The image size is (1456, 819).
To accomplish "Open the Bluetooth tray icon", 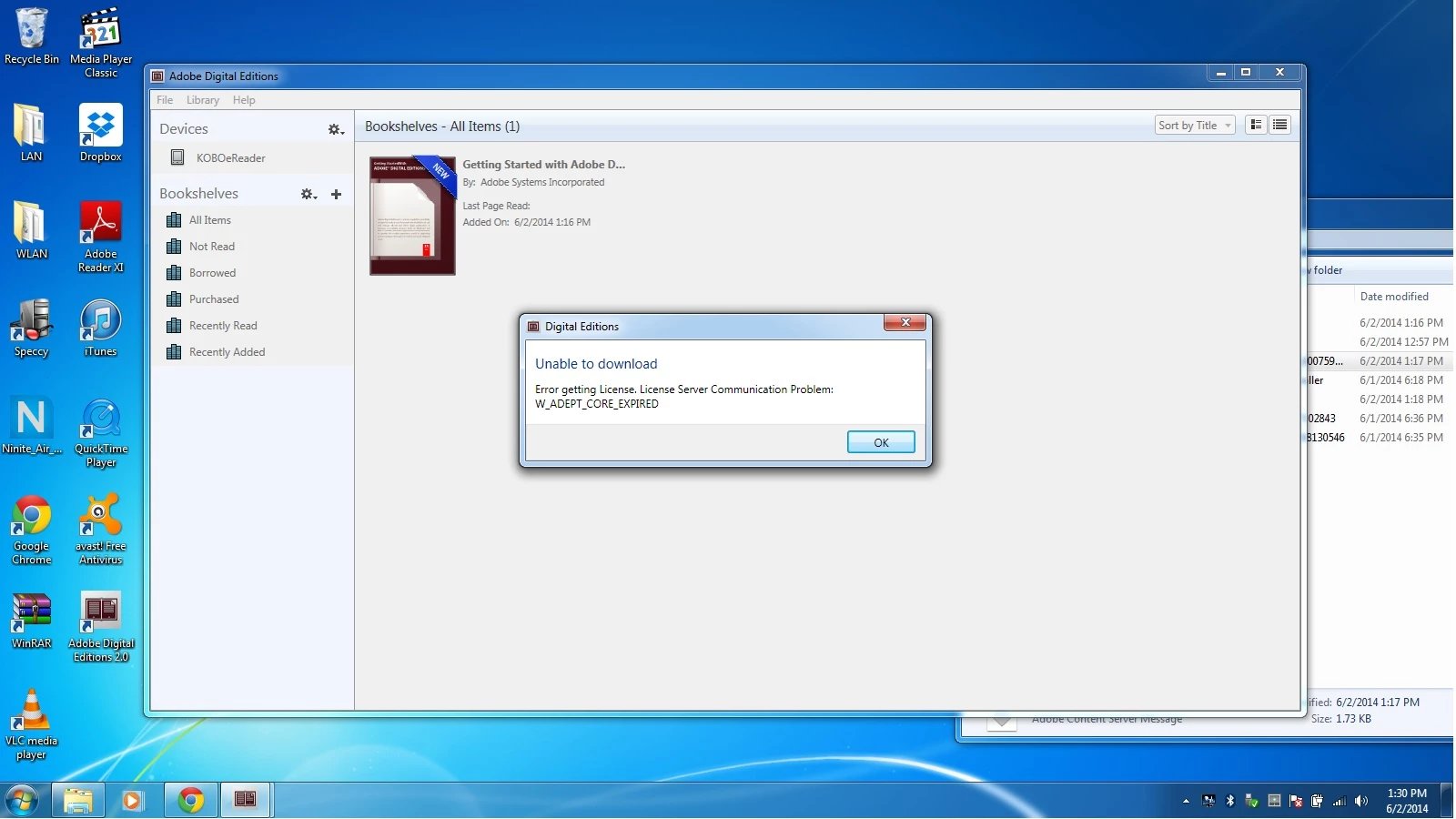I will pos(1230,801).
